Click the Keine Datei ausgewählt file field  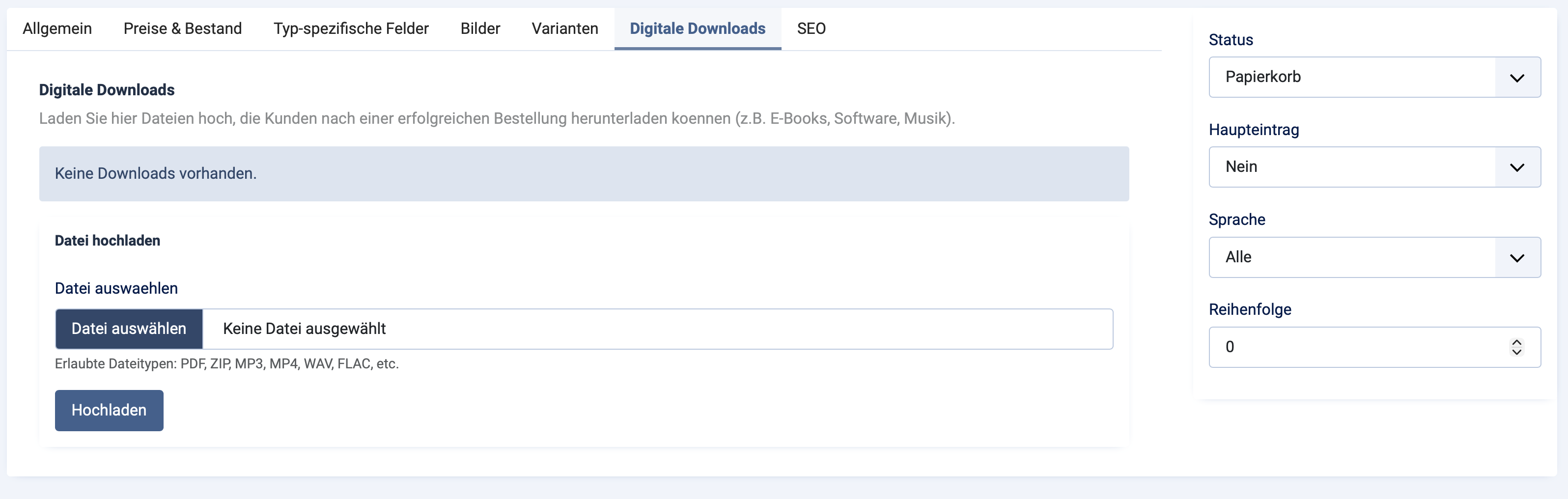click(657, 329)
